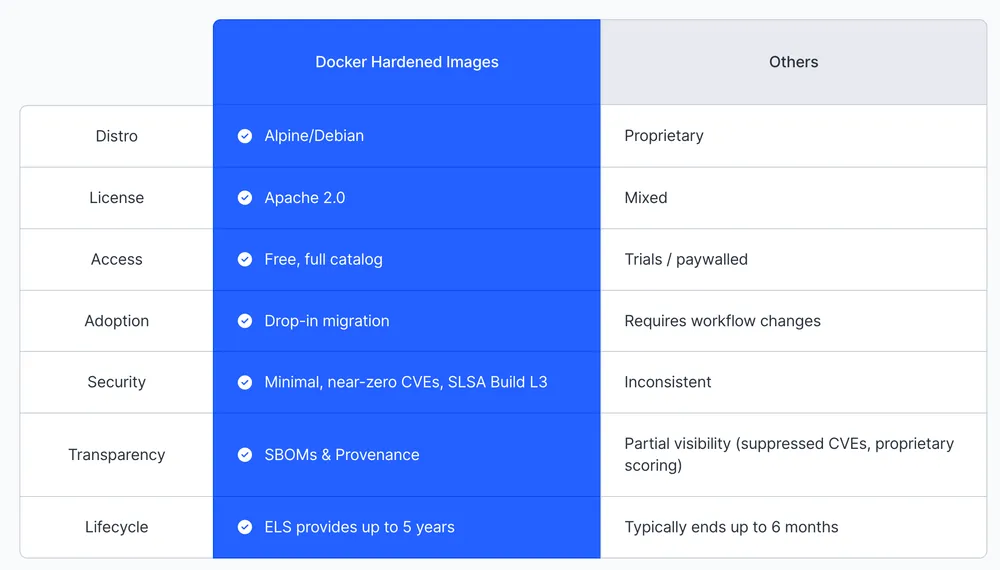The height and width of the screenshot is (570, 1000).
Task: Select the Free, full catalog text
Action: pyautogui.click(x=323, y=259)
